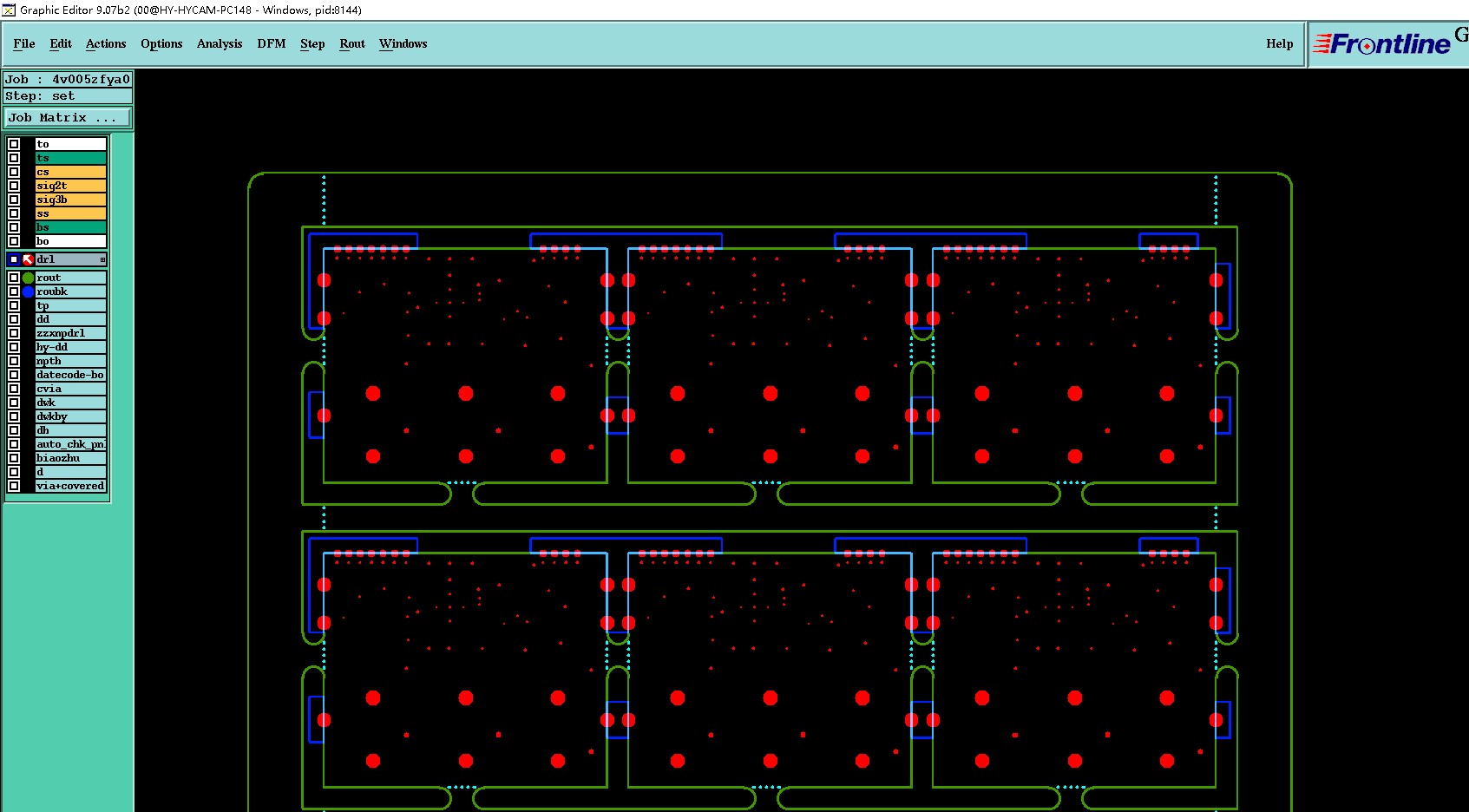Image resolution: width=1469 pixels, height=812 pixels.
Task: Toggle display checkbox for layer ss
Action: pos(14,213)
